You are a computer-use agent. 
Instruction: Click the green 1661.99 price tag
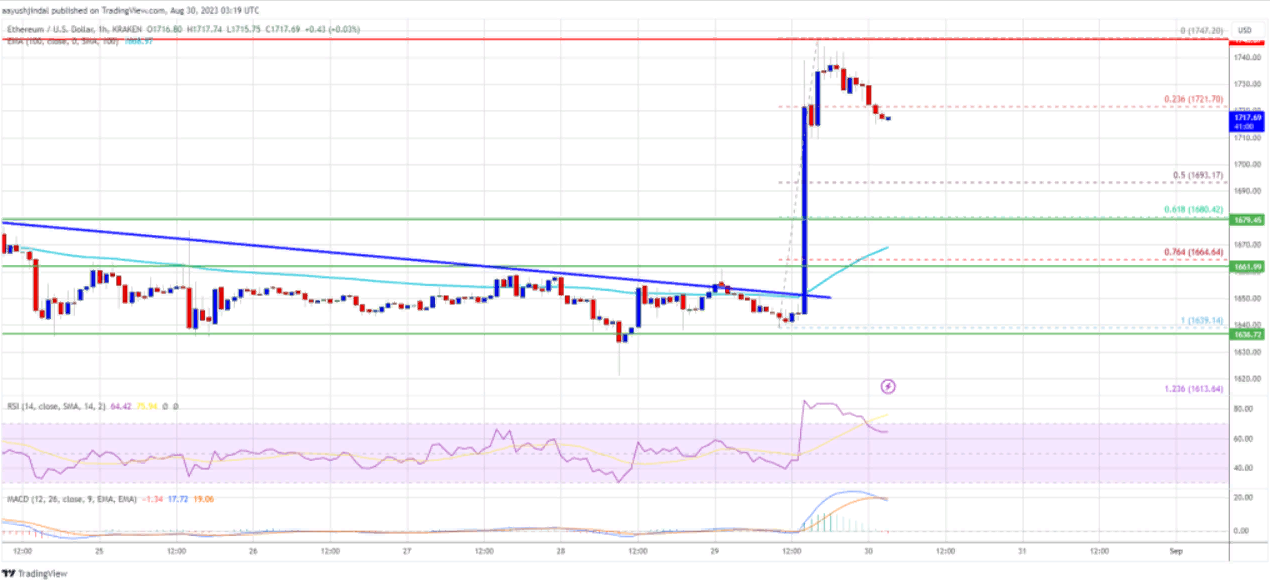point(1245,266)
